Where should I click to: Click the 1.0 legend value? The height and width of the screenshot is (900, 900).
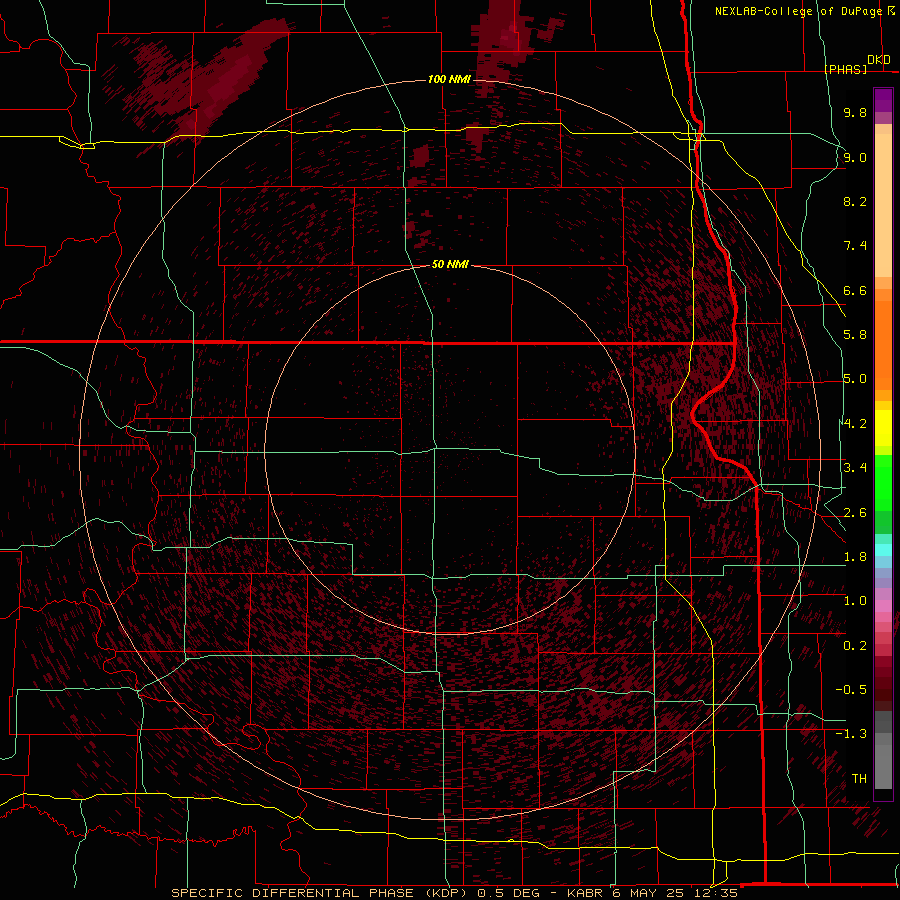coord(855,601)
